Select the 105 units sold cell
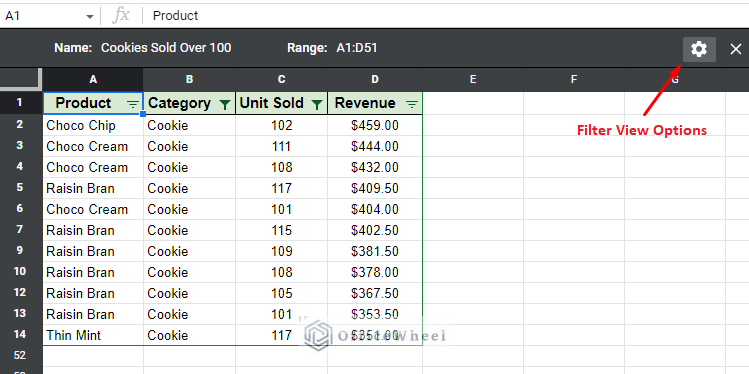This screenshot has height=374, width=749. (x=281, y=293)
